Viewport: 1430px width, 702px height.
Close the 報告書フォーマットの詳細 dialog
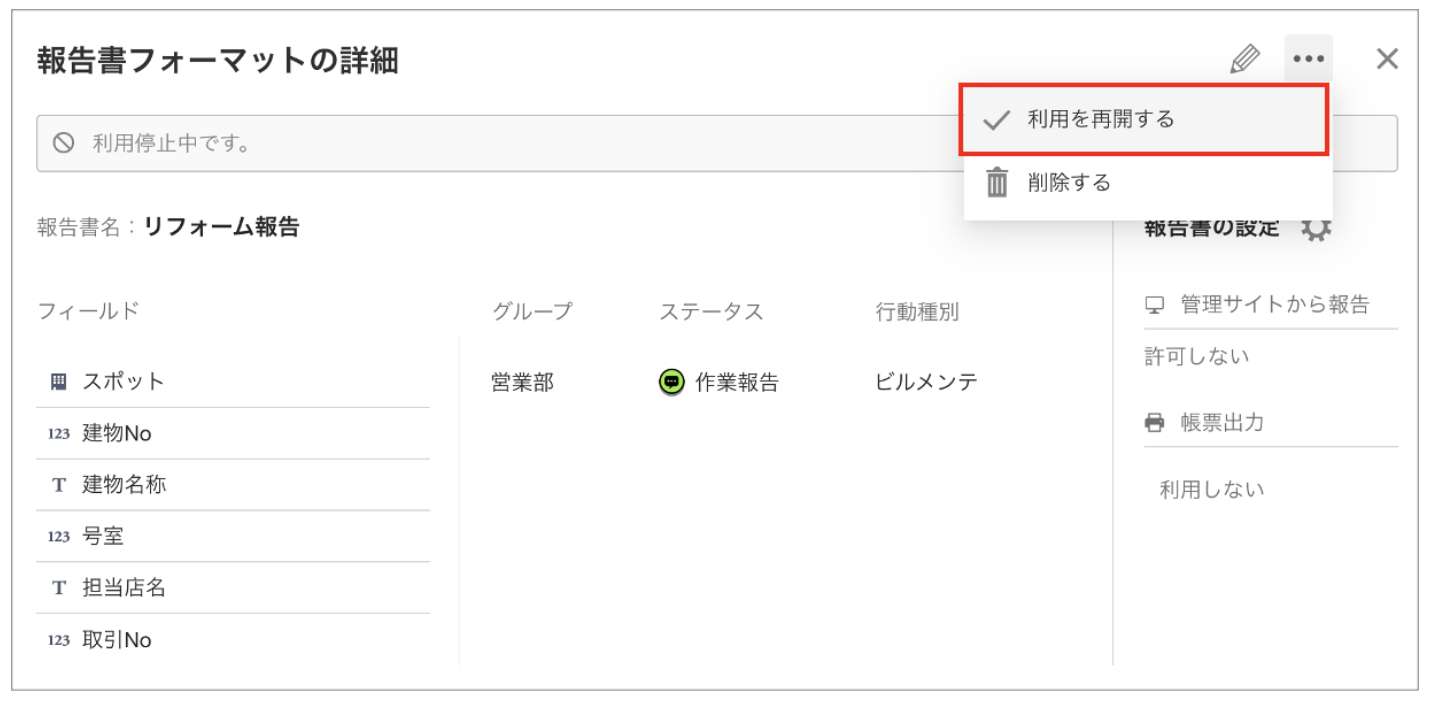click(x=1387, y=59)
